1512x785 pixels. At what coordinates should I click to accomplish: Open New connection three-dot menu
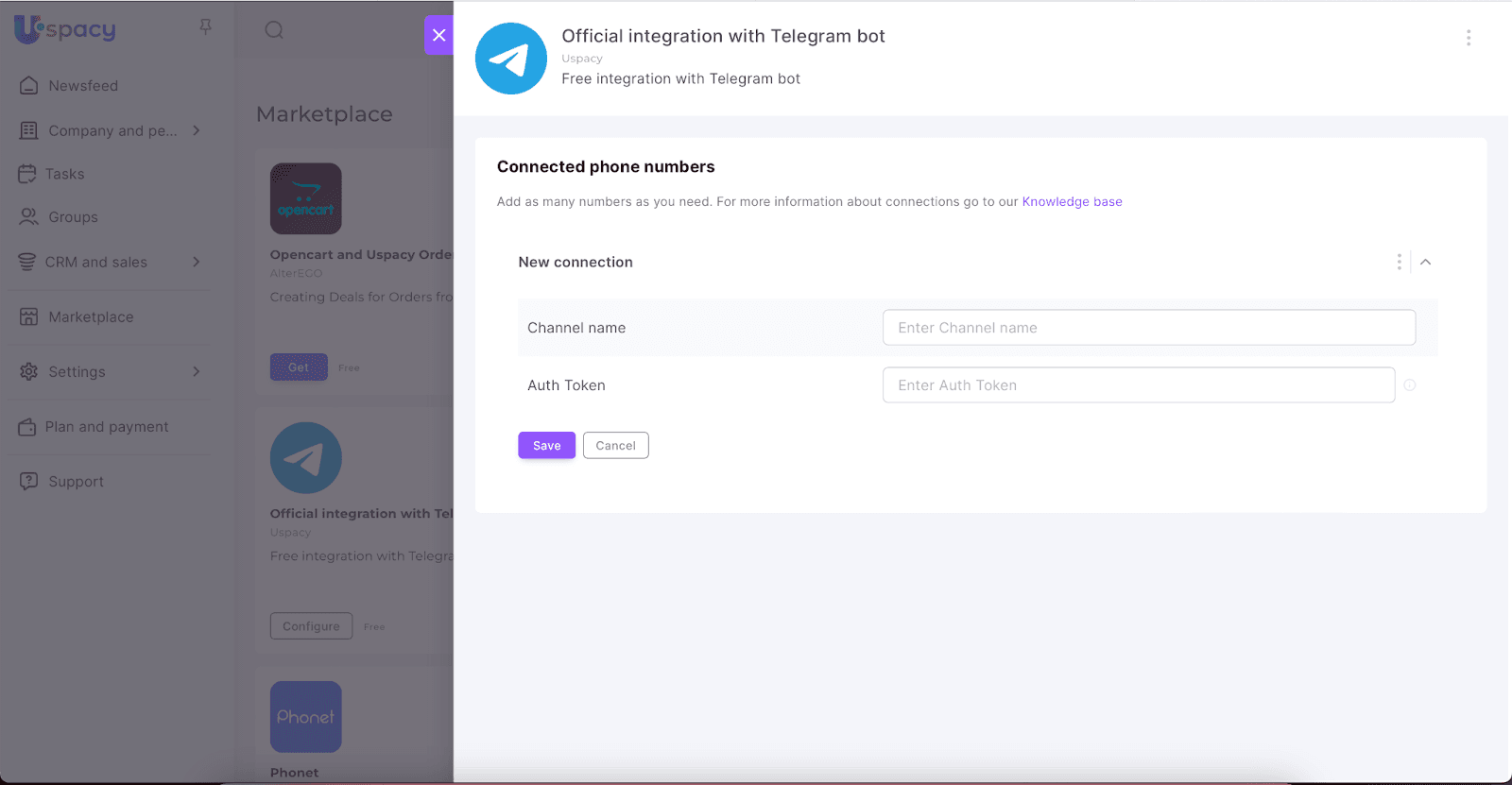coord(1399,262)
